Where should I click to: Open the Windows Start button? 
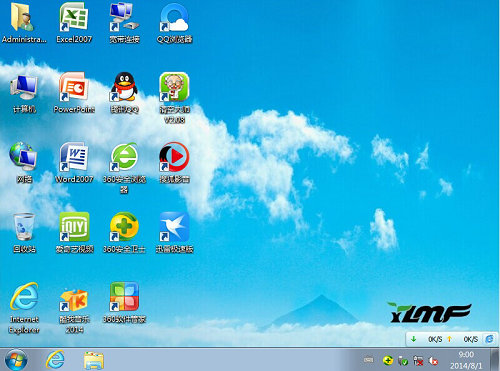[x=16, y=360]
